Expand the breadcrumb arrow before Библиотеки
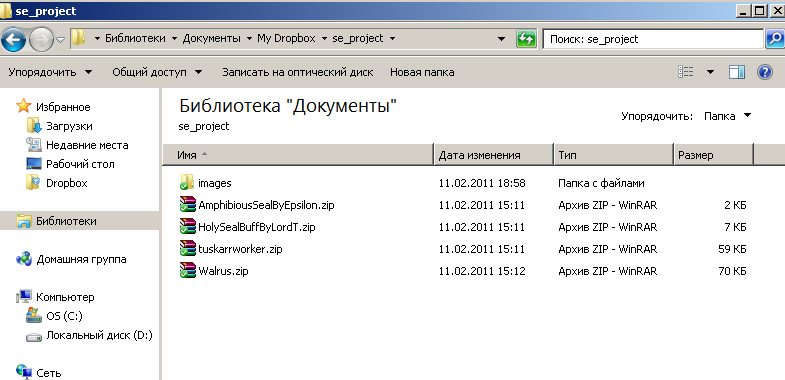Viewport: 785px width, 380px height. pos(97,39)
